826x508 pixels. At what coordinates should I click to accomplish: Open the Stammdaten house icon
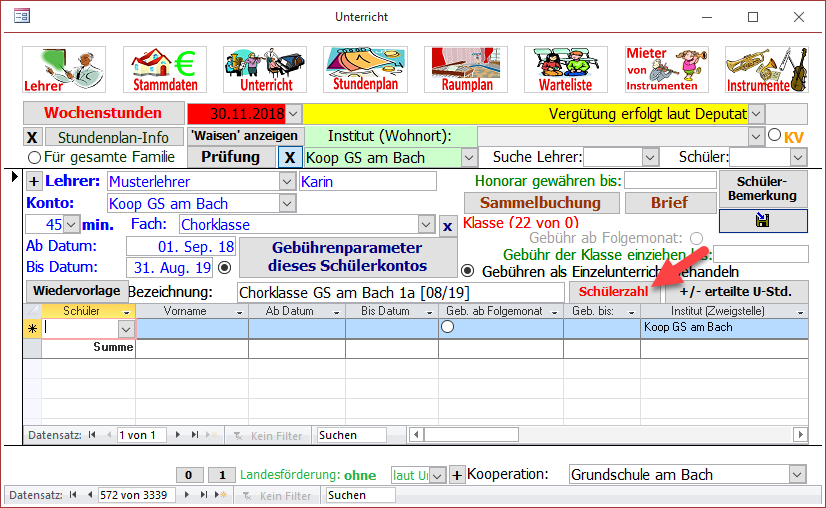[x=165, y=70]
